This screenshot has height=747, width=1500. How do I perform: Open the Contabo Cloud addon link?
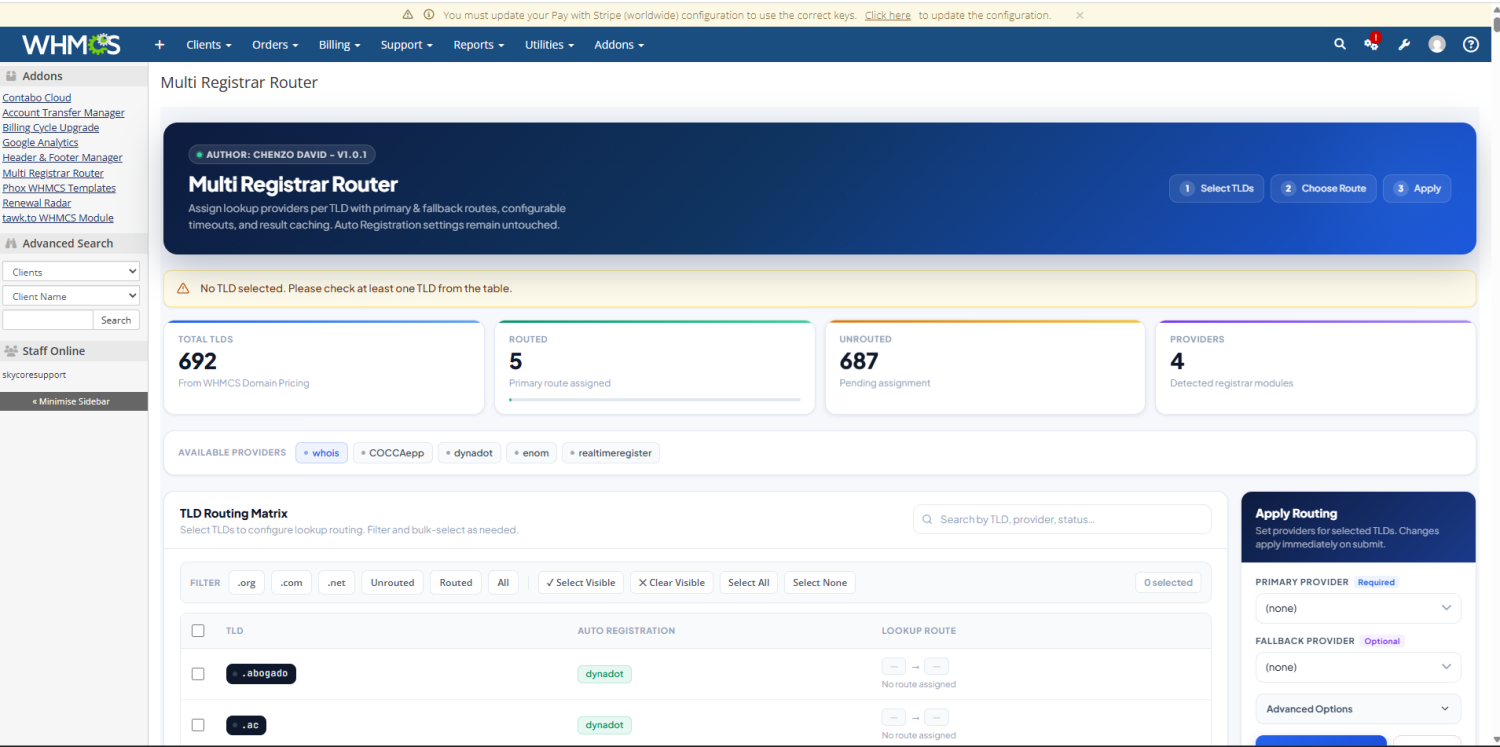(37, 98)
